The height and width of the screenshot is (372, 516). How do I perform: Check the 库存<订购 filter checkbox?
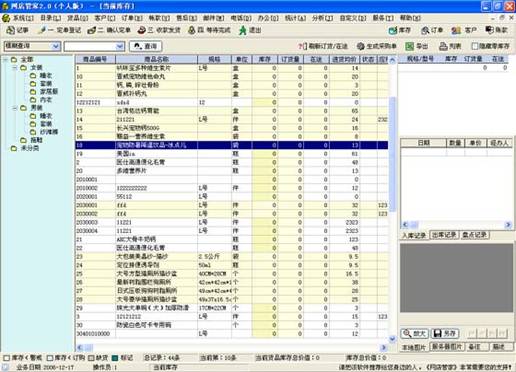(x=50, y=358)
